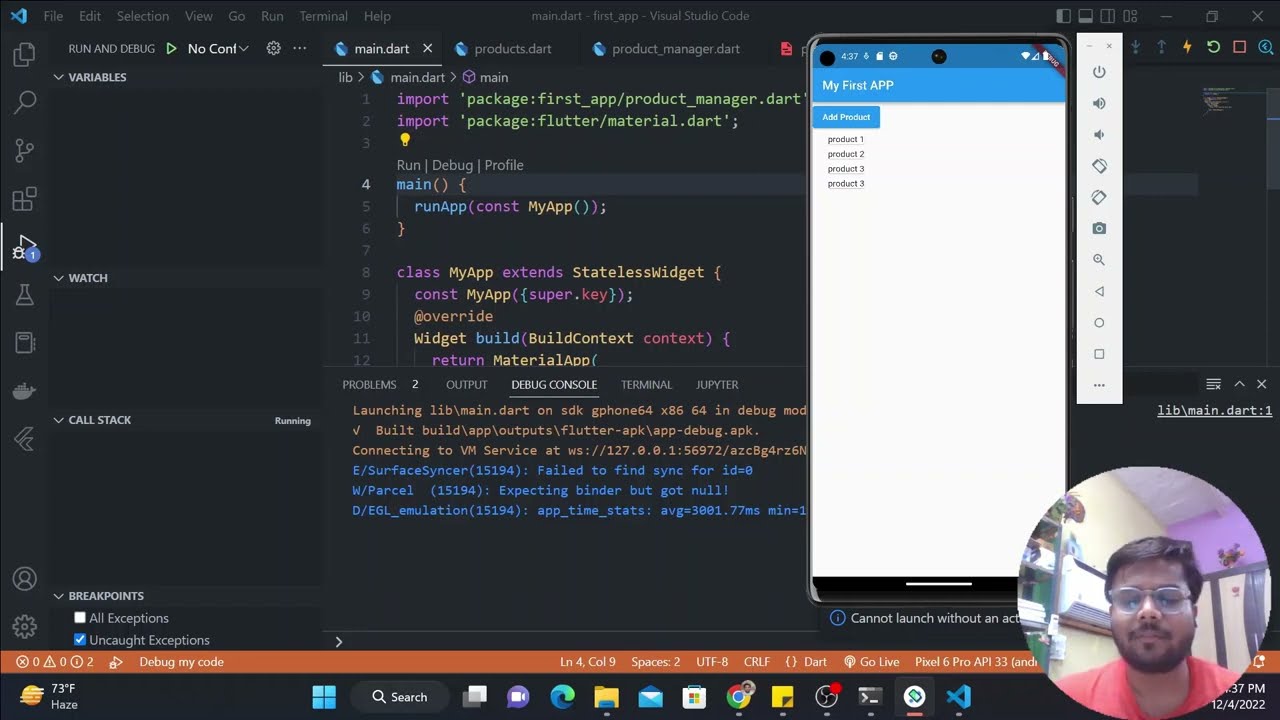Clear the debug console output

pyautogui.click(x=1213, y=384)
